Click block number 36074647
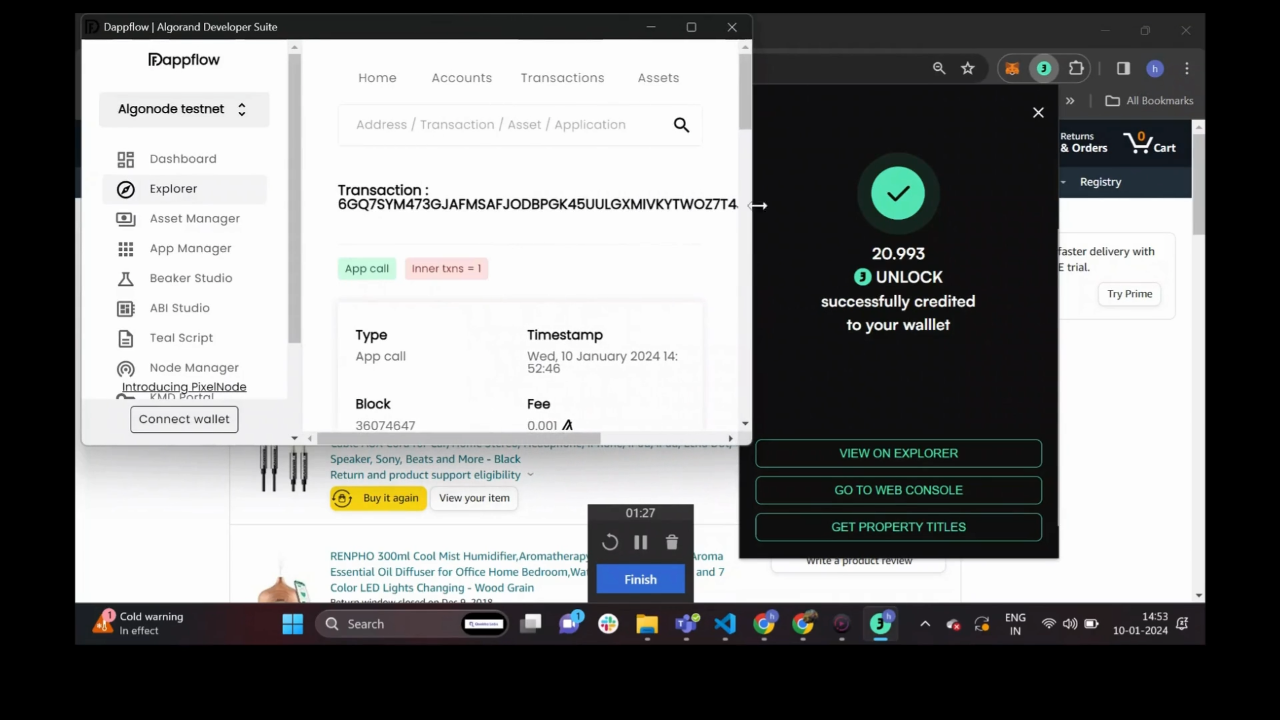1280x720 pixels. pyautogui.click(x=385, y=425)
